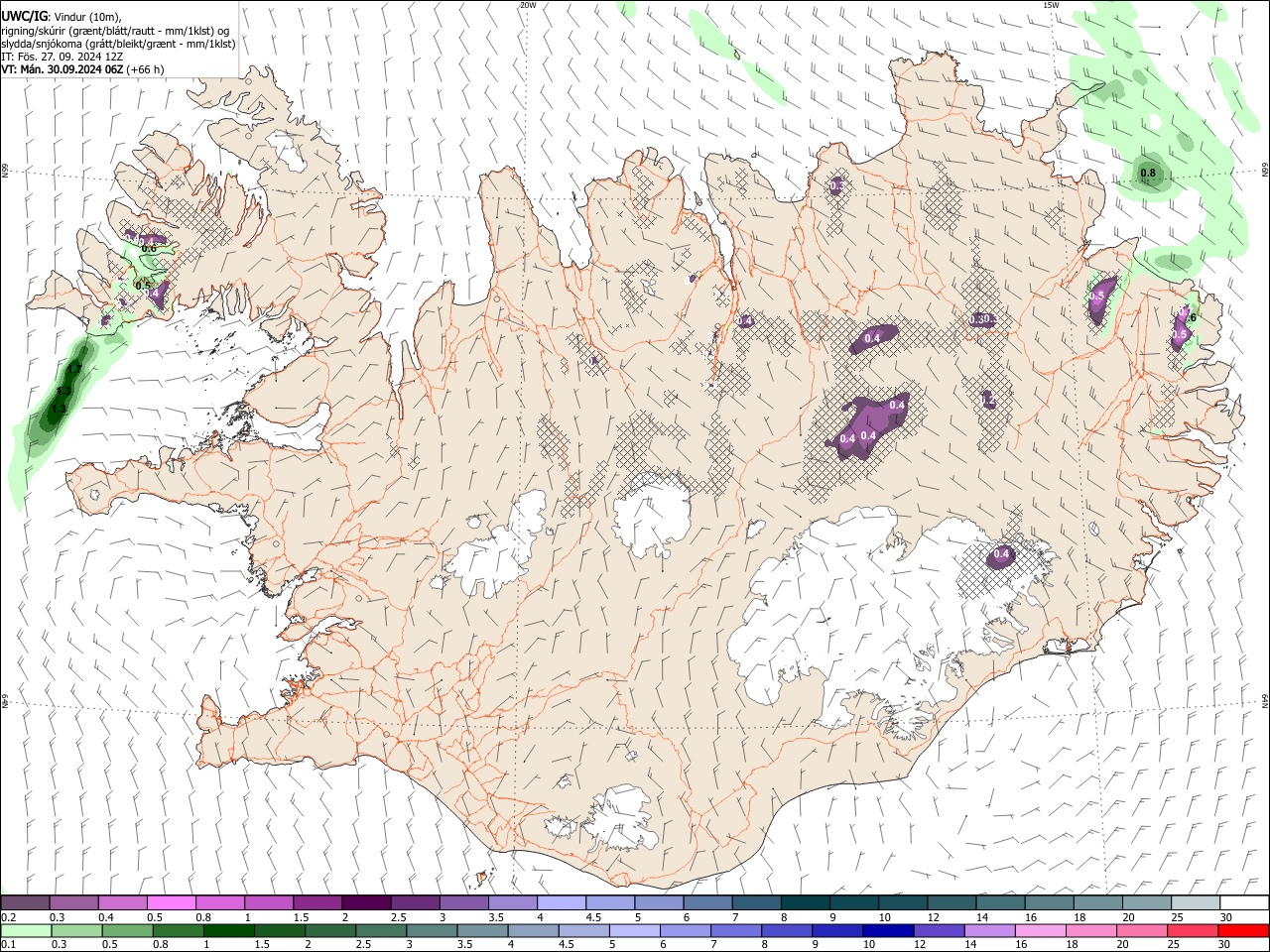The height and width of the screenshot is (952, 1270).
Task: Click the bright pink 0.5 snow-scale swatch
Action: click(171, 903)
